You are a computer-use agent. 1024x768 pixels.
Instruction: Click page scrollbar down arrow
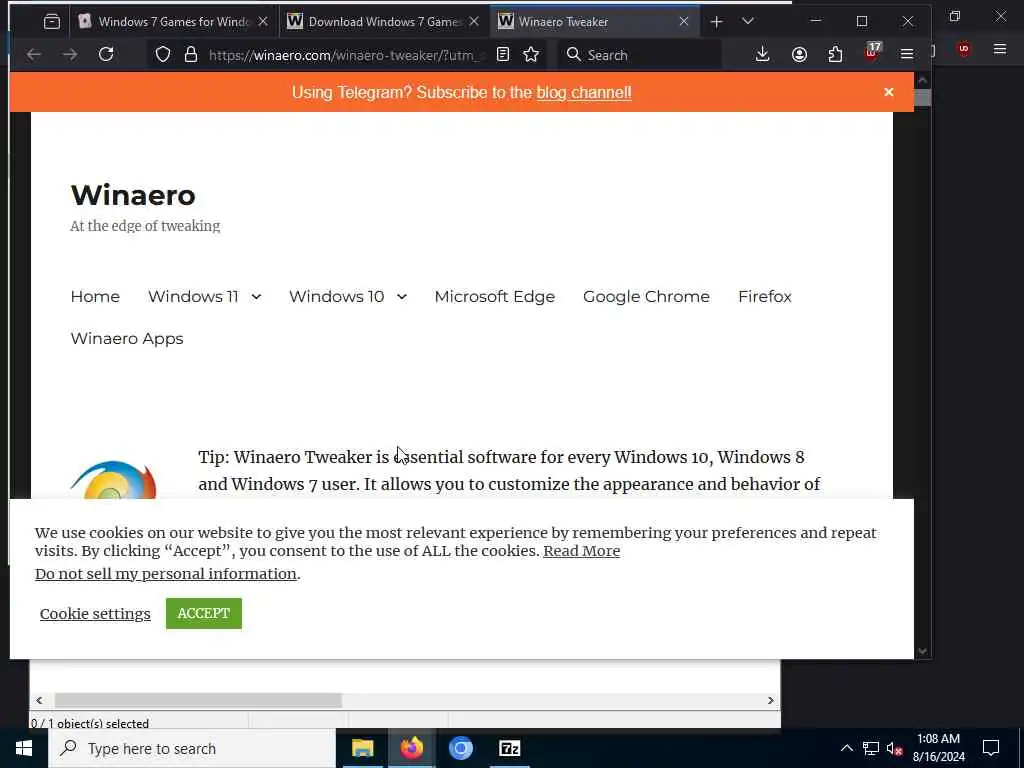click(923, 650)
